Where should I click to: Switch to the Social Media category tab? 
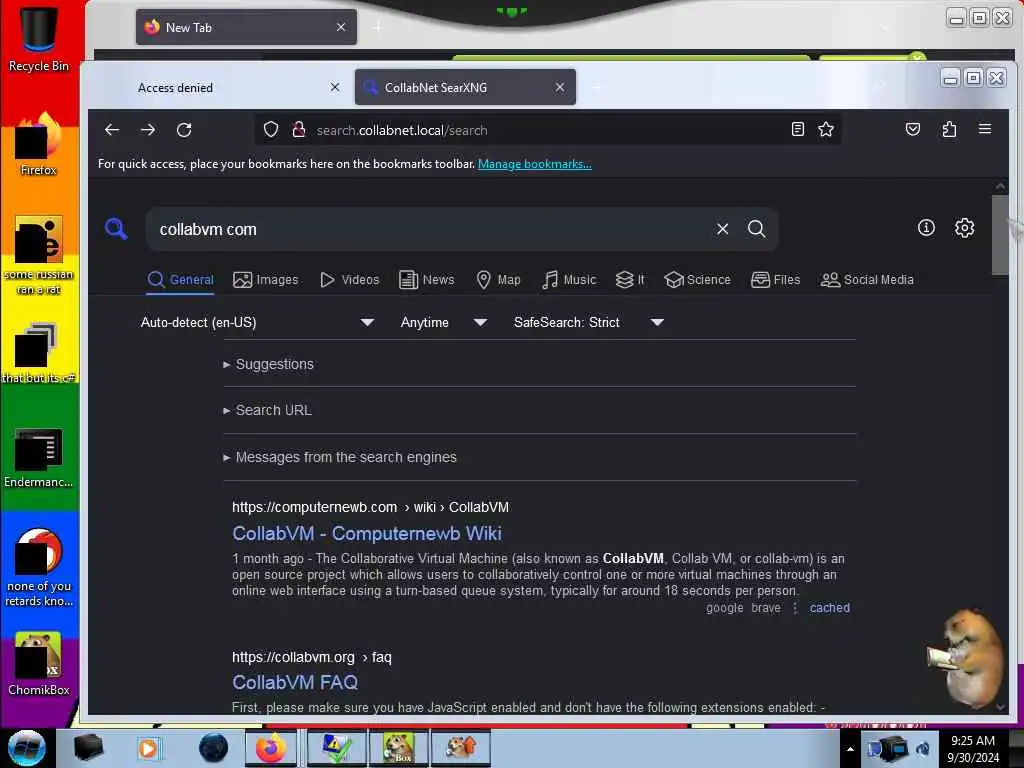click(867, 280)
